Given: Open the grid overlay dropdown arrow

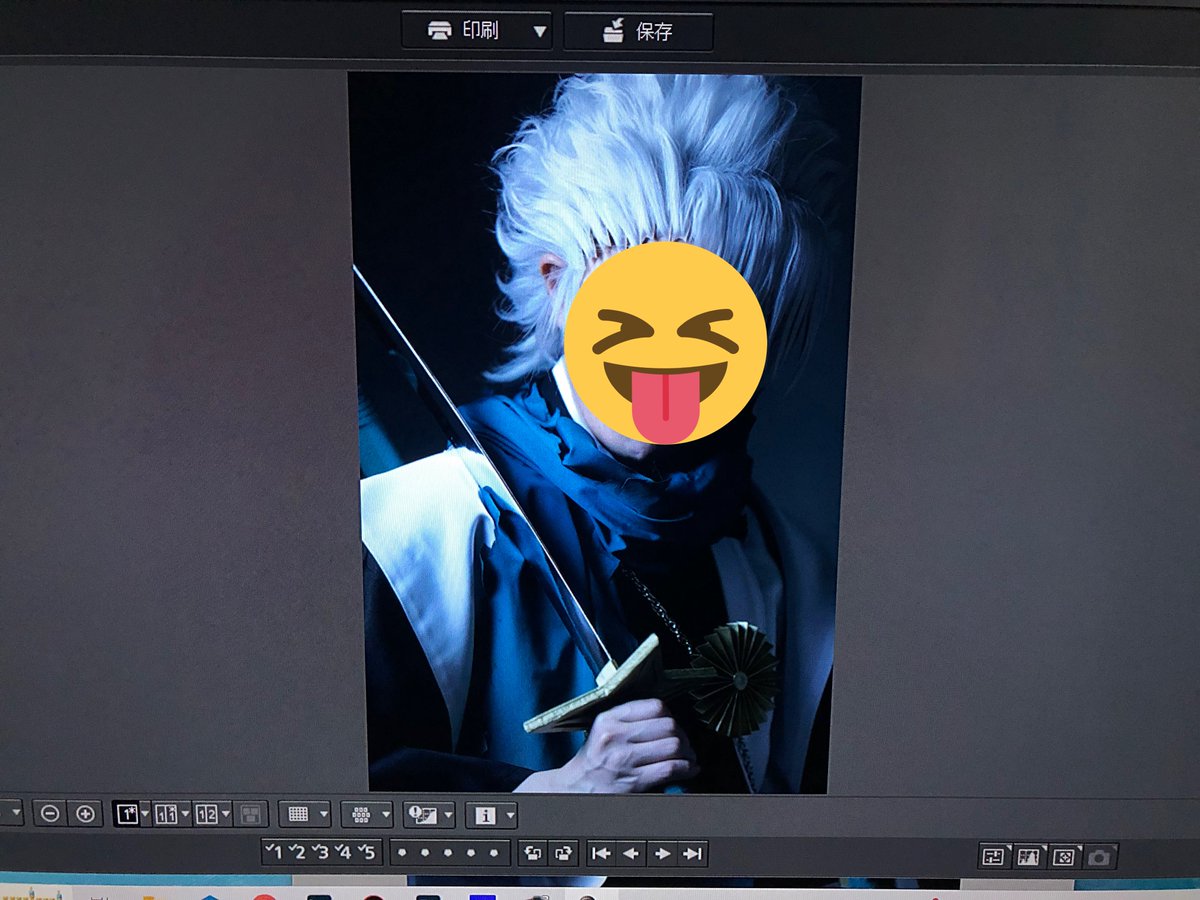Looking at the screenshot, I should [323, 814].
